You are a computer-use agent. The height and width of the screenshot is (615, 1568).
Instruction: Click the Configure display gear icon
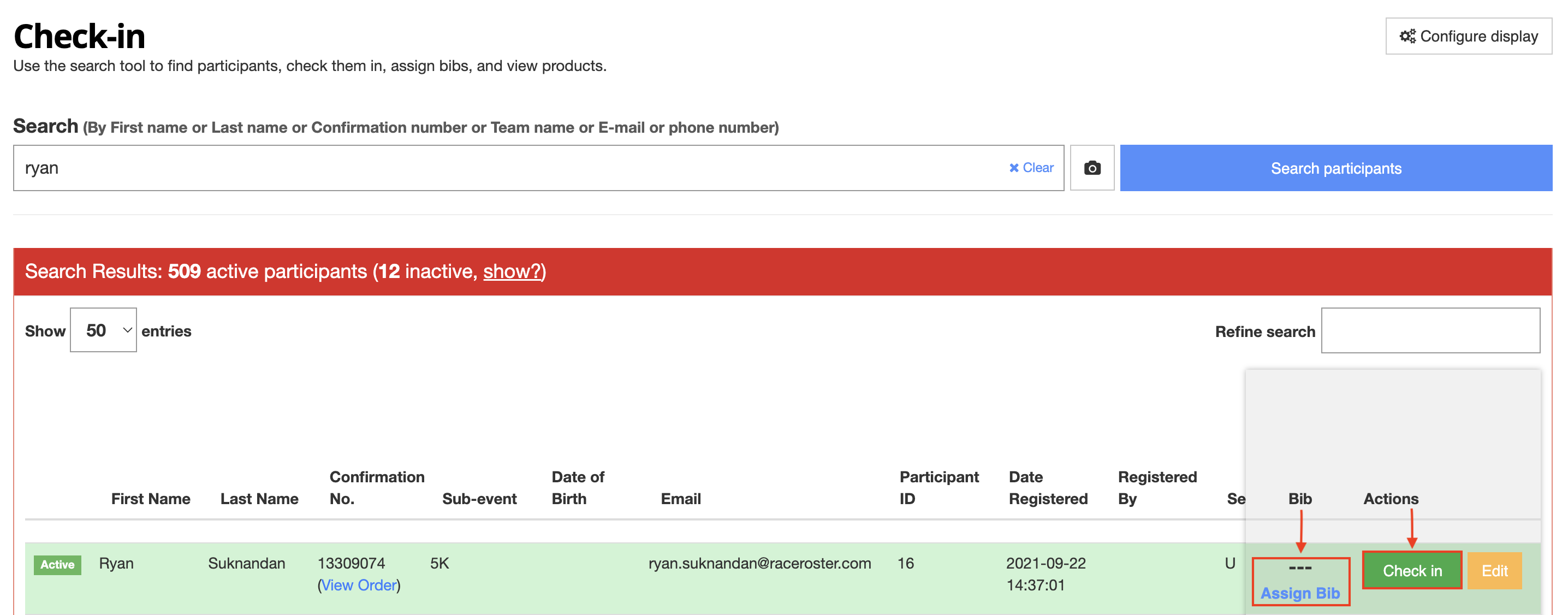pyautogui.click(x=1407, y=37)
